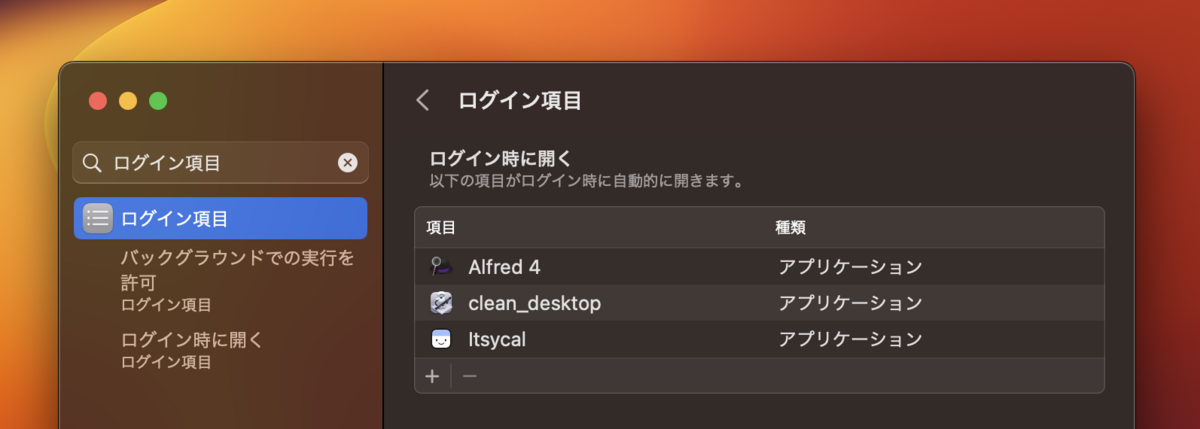The image size is (1200, 429).
Task: Zoom the window with green button
Action: [x=158, y=100]
